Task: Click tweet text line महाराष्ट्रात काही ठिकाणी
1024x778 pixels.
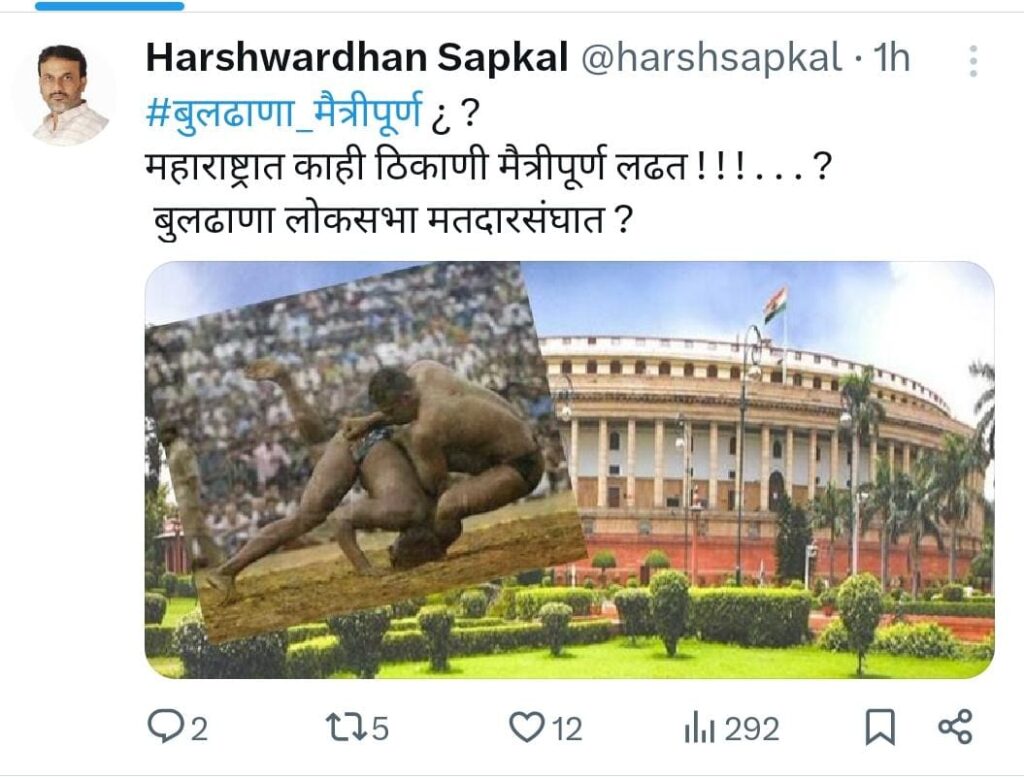Action: click(x=316, y=167)
